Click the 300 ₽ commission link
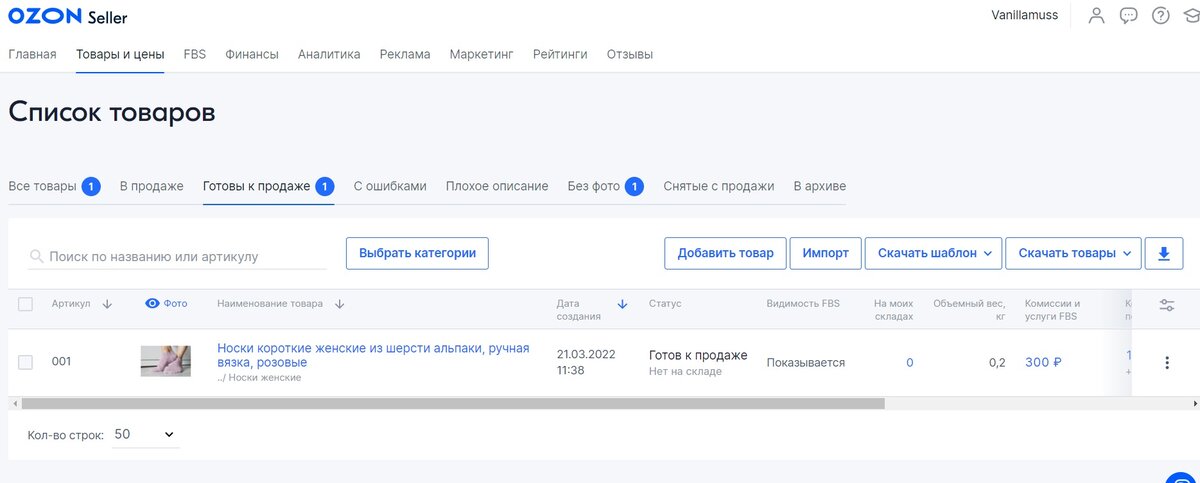The height and width of the screenshot is (483, 1200). (1043, 362)
